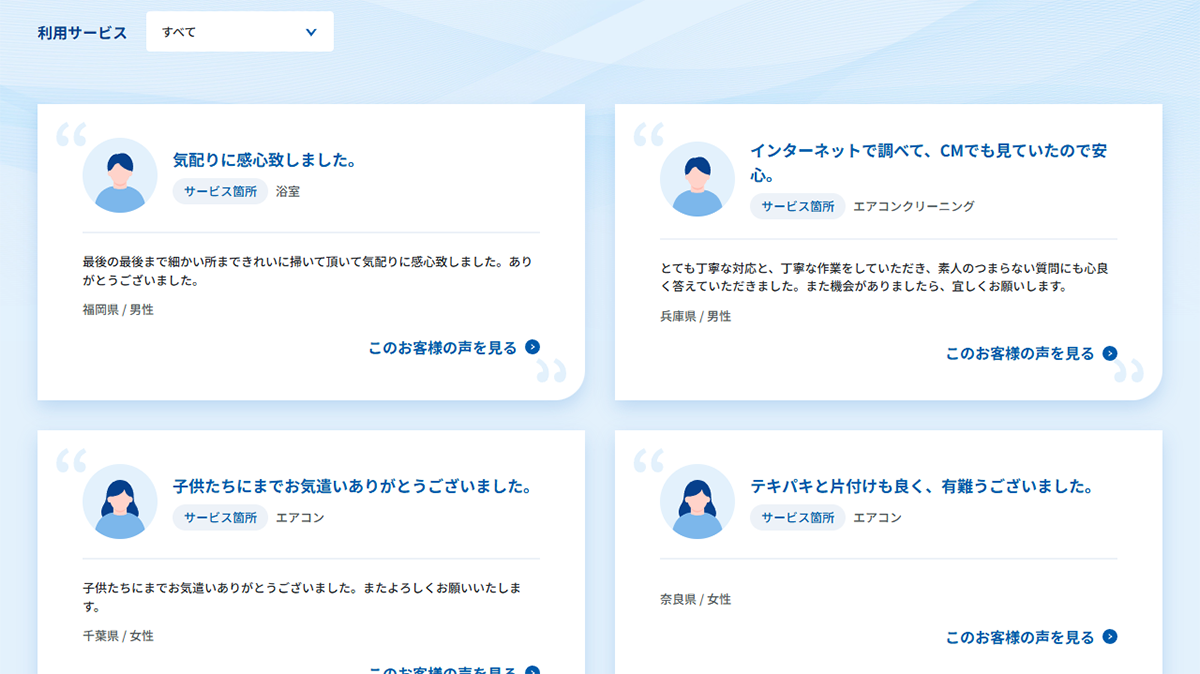1200x674 pixels.
Task: Click the サービス箇所 badge on the 浴室 card
Action: (x=219, y=191)
